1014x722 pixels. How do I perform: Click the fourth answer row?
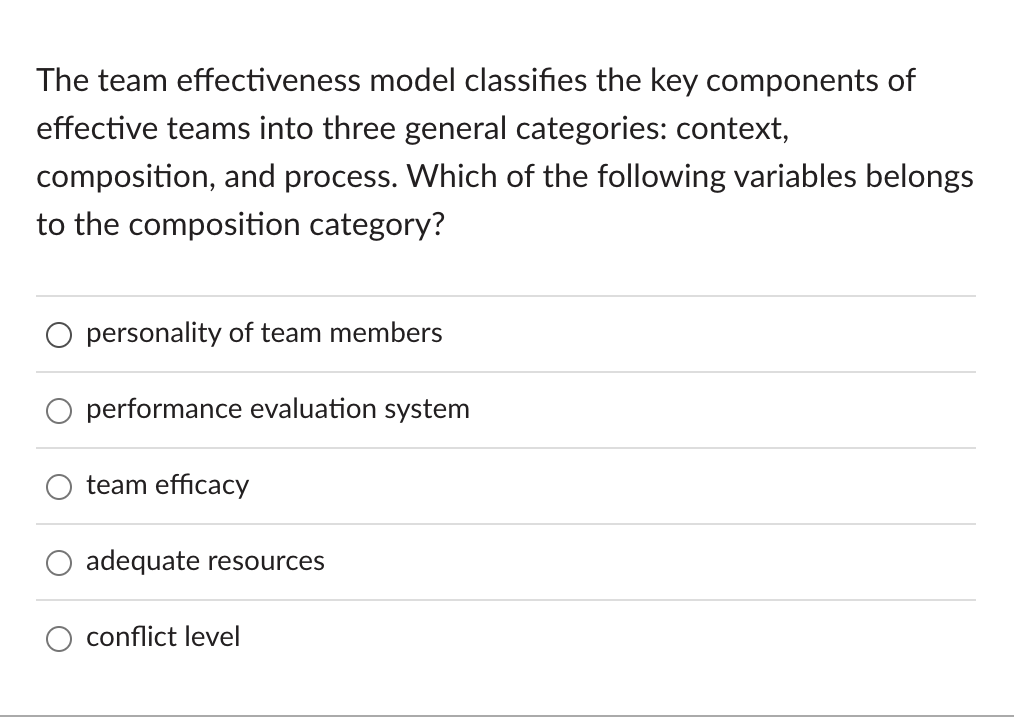pyautogui.click(x=505, y=562)
